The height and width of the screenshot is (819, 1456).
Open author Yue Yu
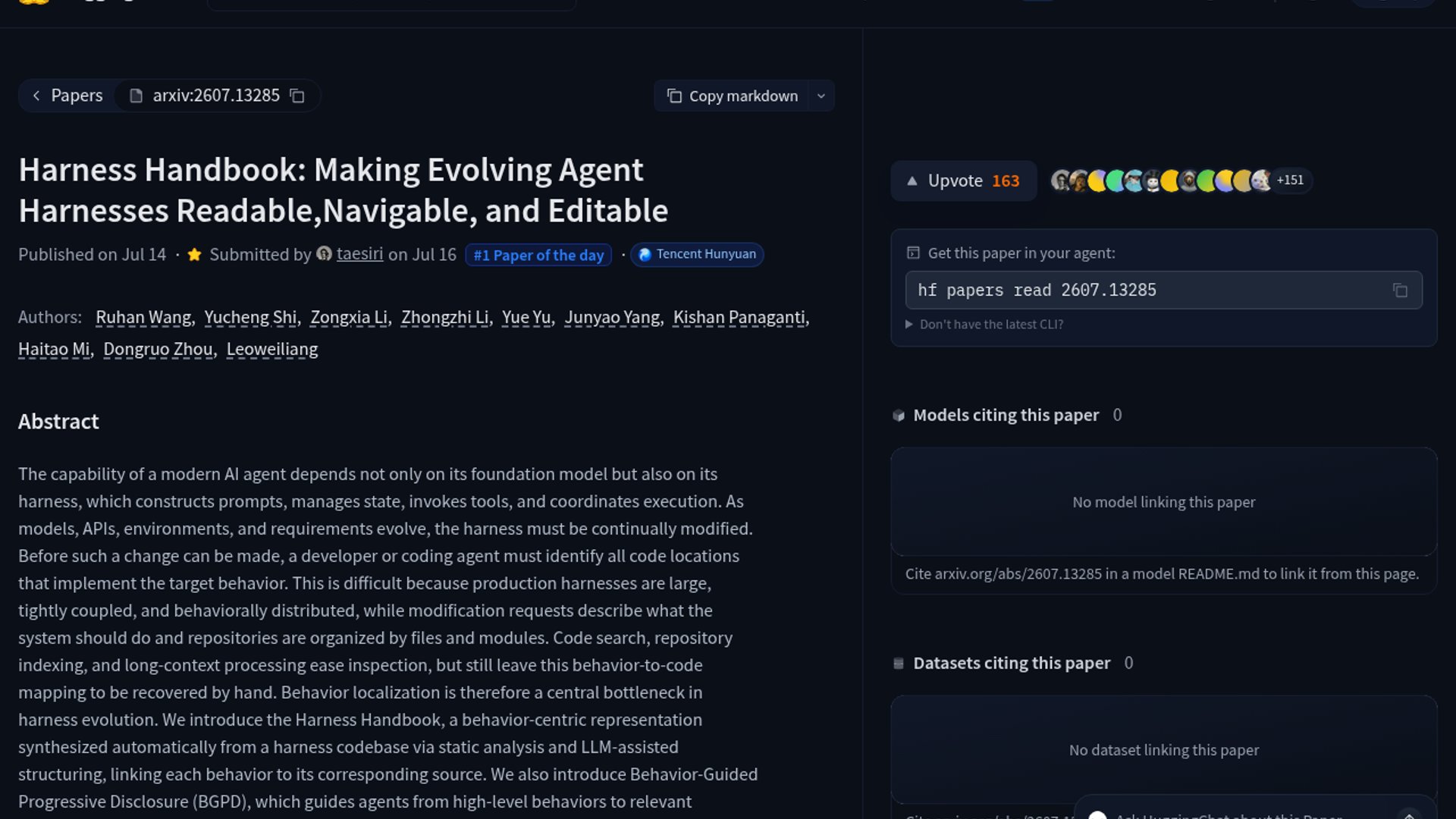tap(526, 317)
